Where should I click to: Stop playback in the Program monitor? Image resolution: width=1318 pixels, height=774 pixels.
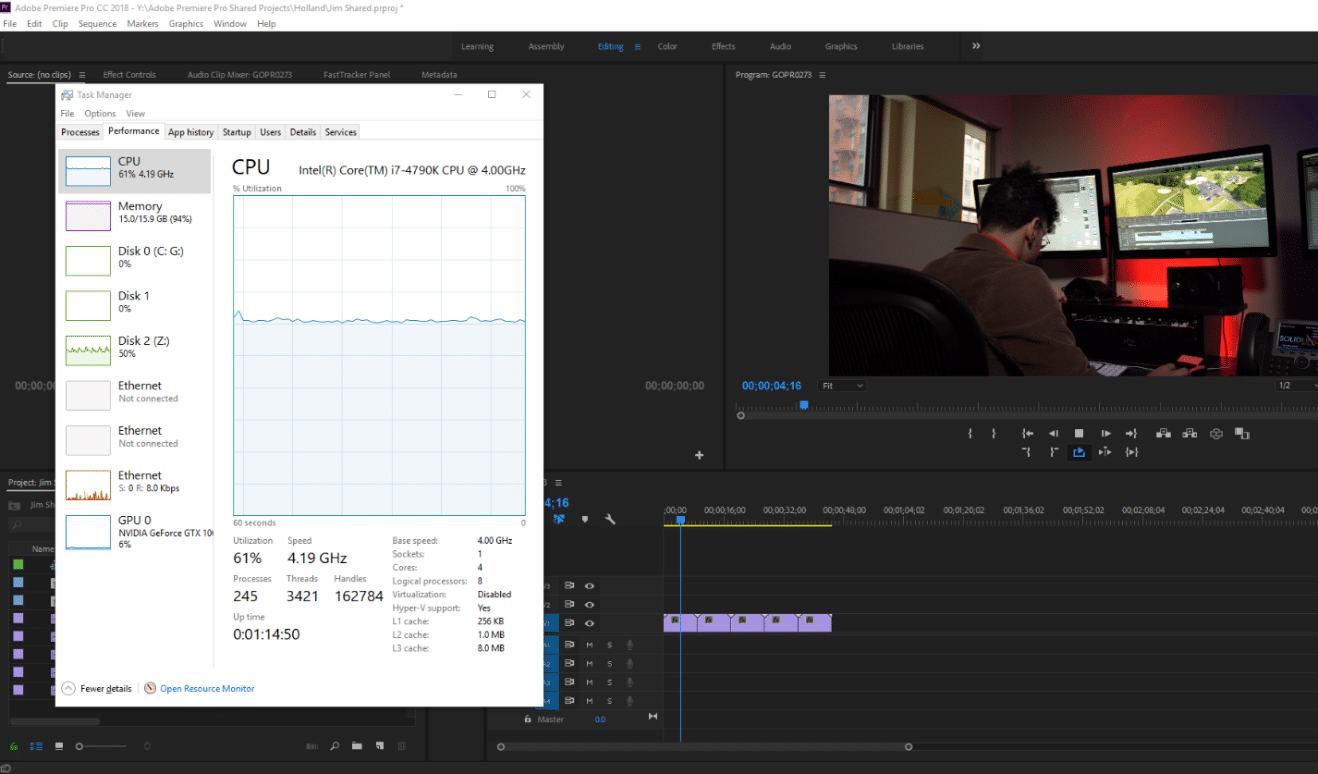point(1079,433)
